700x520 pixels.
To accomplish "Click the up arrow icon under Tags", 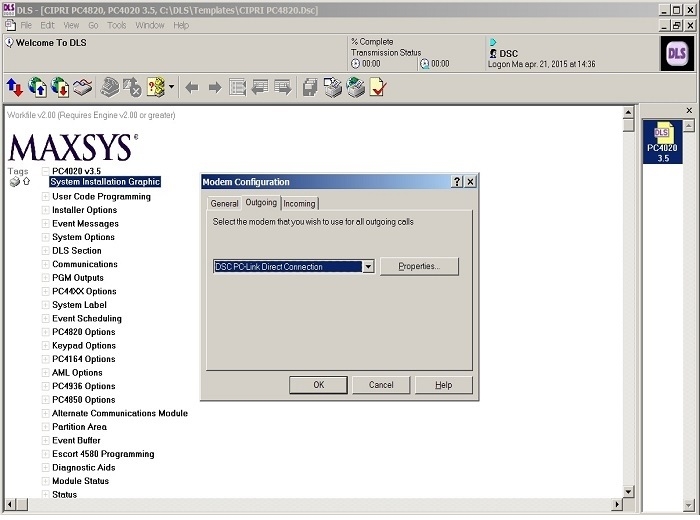I will tap(26, 181).
